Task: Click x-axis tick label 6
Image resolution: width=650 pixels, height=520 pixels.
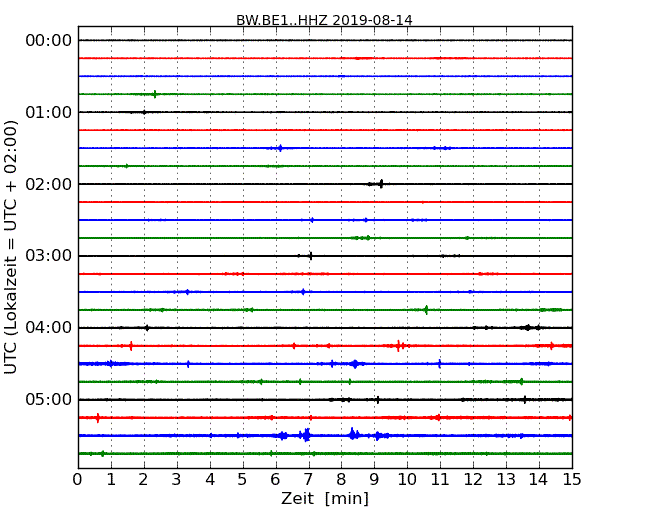Action: point(275,480)
